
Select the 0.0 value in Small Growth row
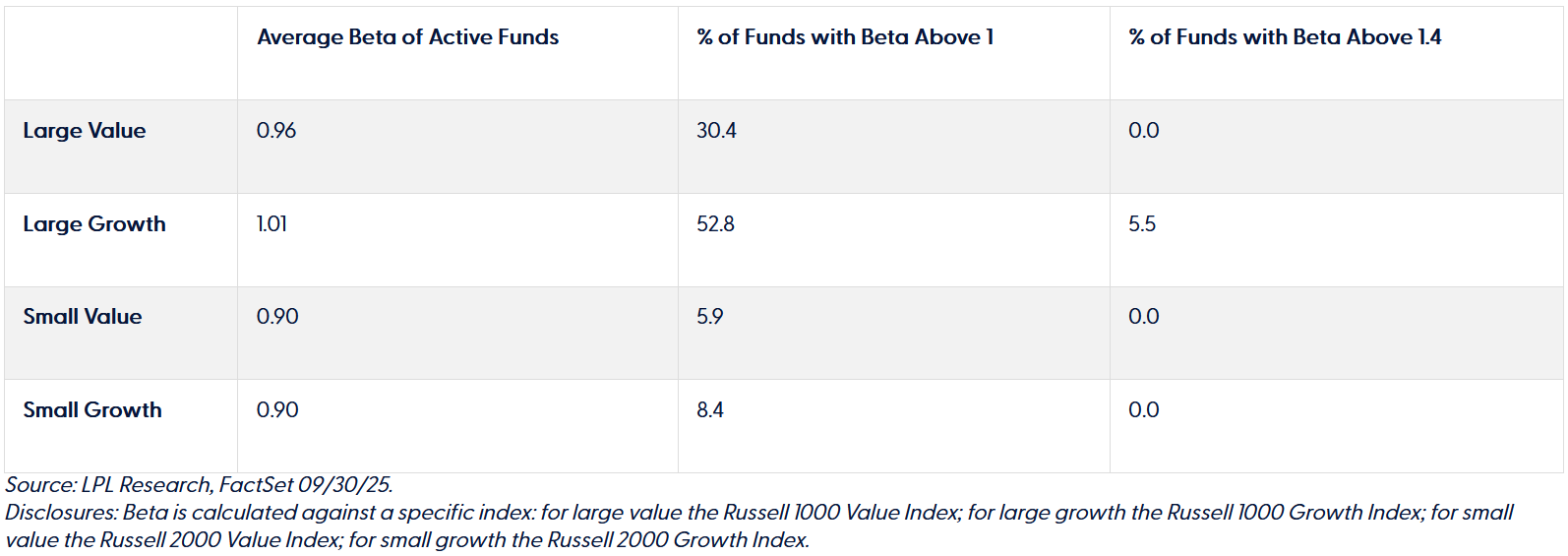point(1143,410)
